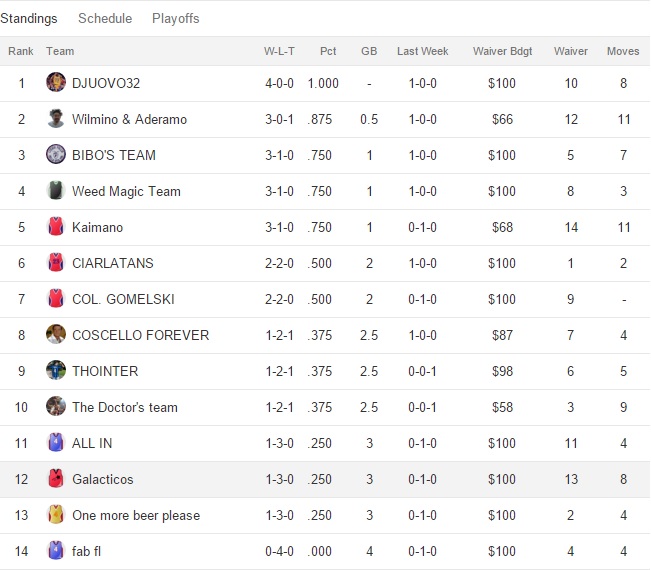
Task: Click One more beer please jersey icon
Action: (x=56, y=515)
